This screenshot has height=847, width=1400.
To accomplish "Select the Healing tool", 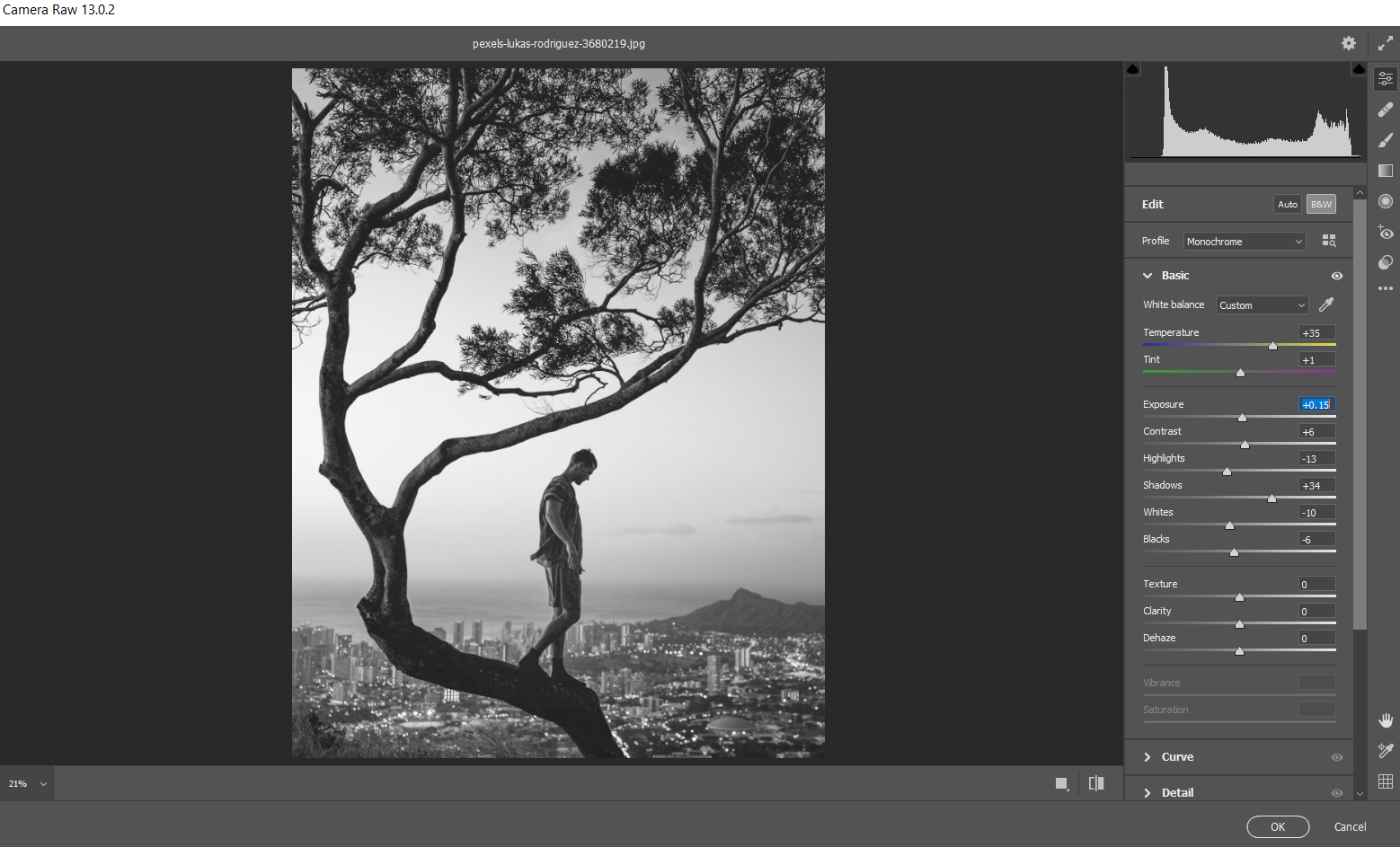I will 1385,110.
